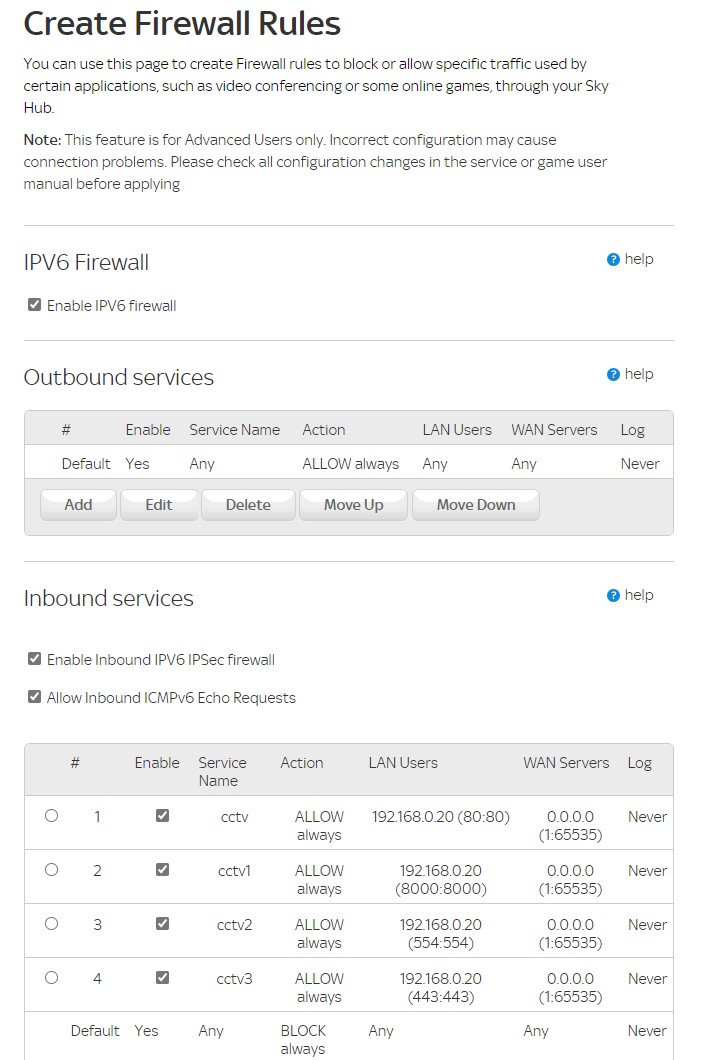
Task: Select radio button for inbound rule 1
Action: (52, 816)
